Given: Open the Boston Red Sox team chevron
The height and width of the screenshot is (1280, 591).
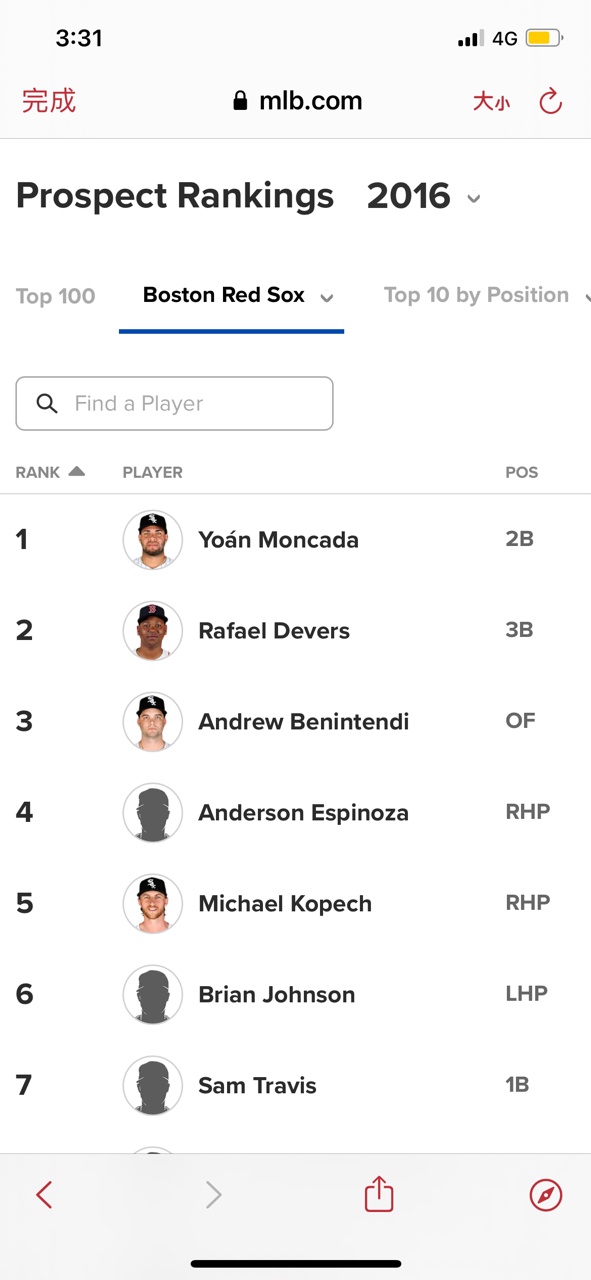Looking at the screenshot, I should click(x=327, y=297).
